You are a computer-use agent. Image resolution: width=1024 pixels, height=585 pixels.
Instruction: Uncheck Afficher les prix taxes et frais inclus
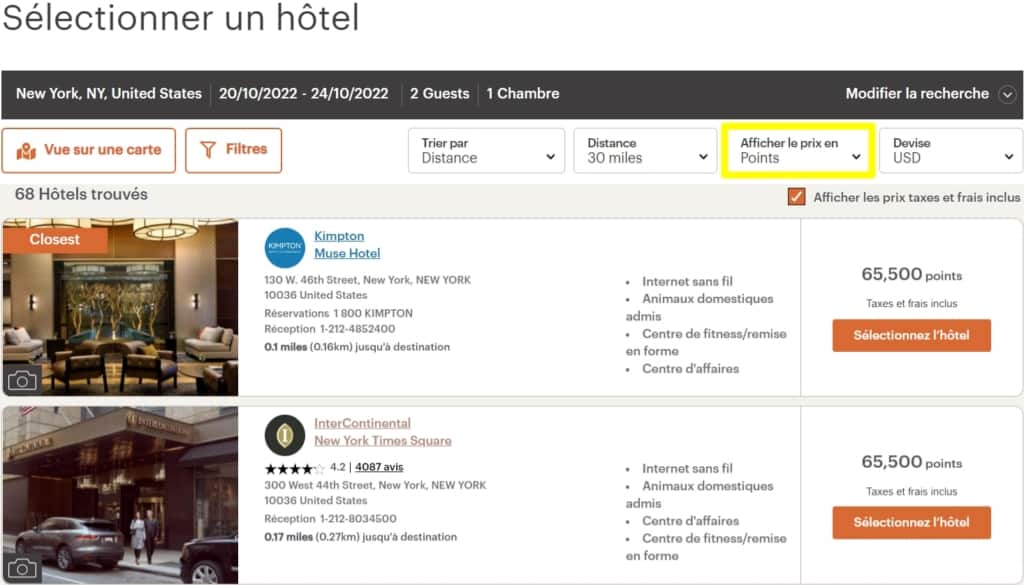coord(796,197)
